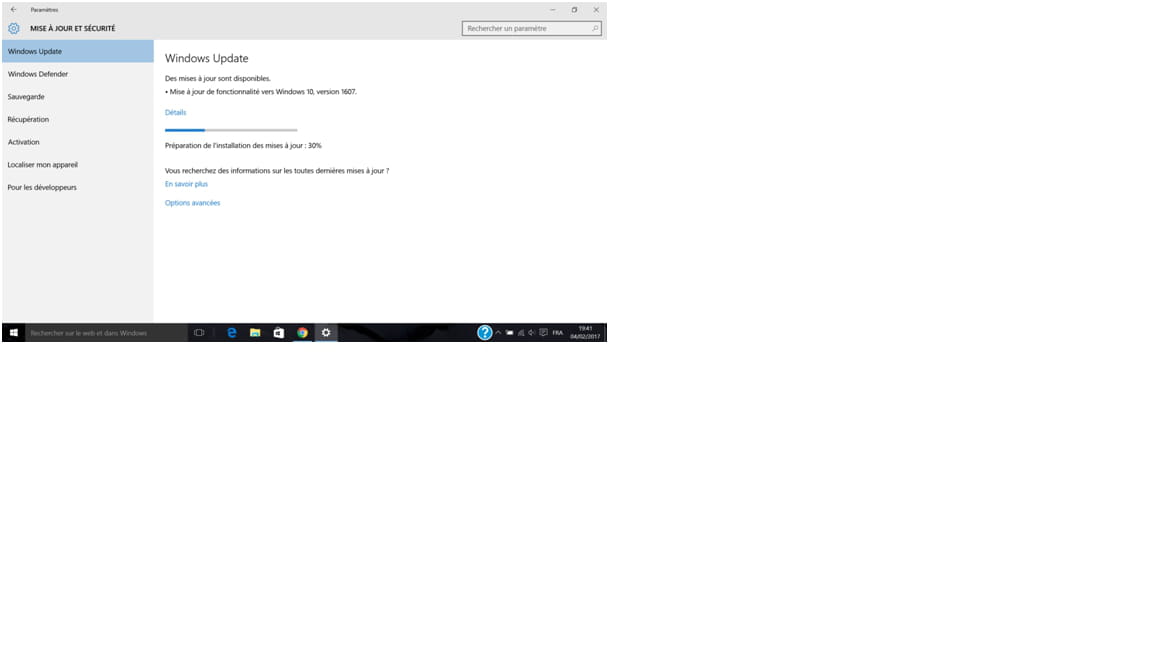Click the battery icon in the system tray
Viewport: 1152px width, 648px height.
[x=509, y=333]
